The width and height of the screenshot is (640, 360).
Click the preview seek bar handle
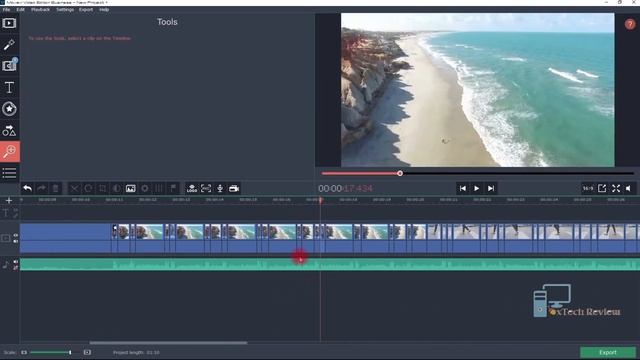[x=400, y=173]
